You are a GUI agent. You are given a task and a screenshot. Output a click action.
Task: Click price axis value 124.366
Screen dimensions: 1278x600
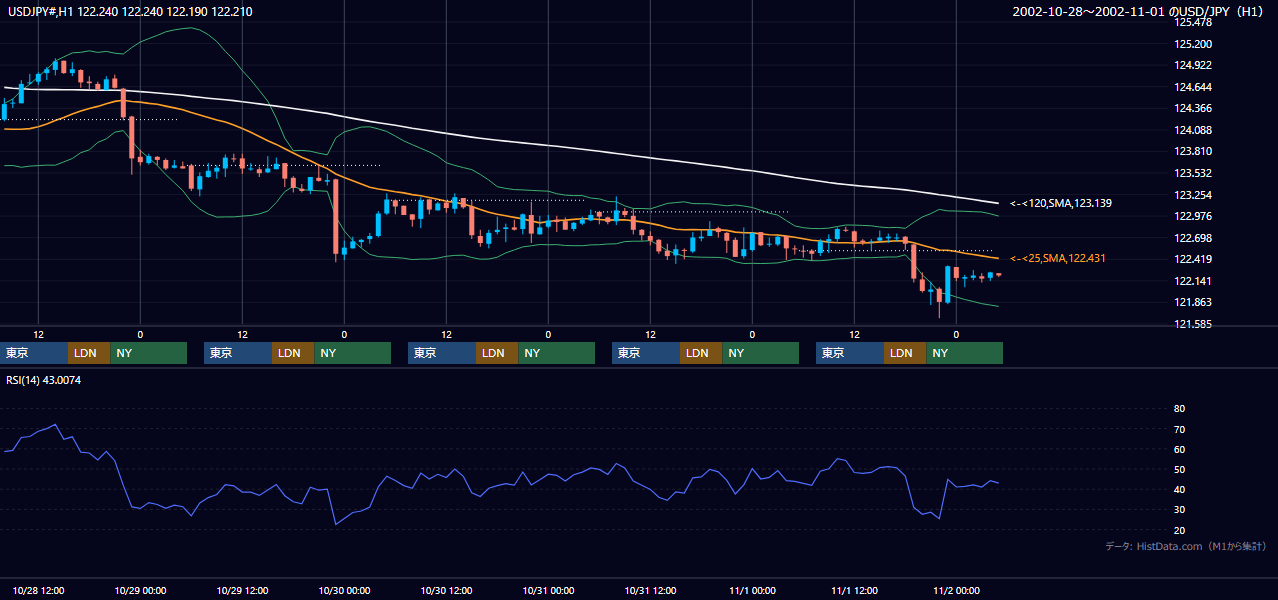pyautogui.click(x=1193, y=108)
